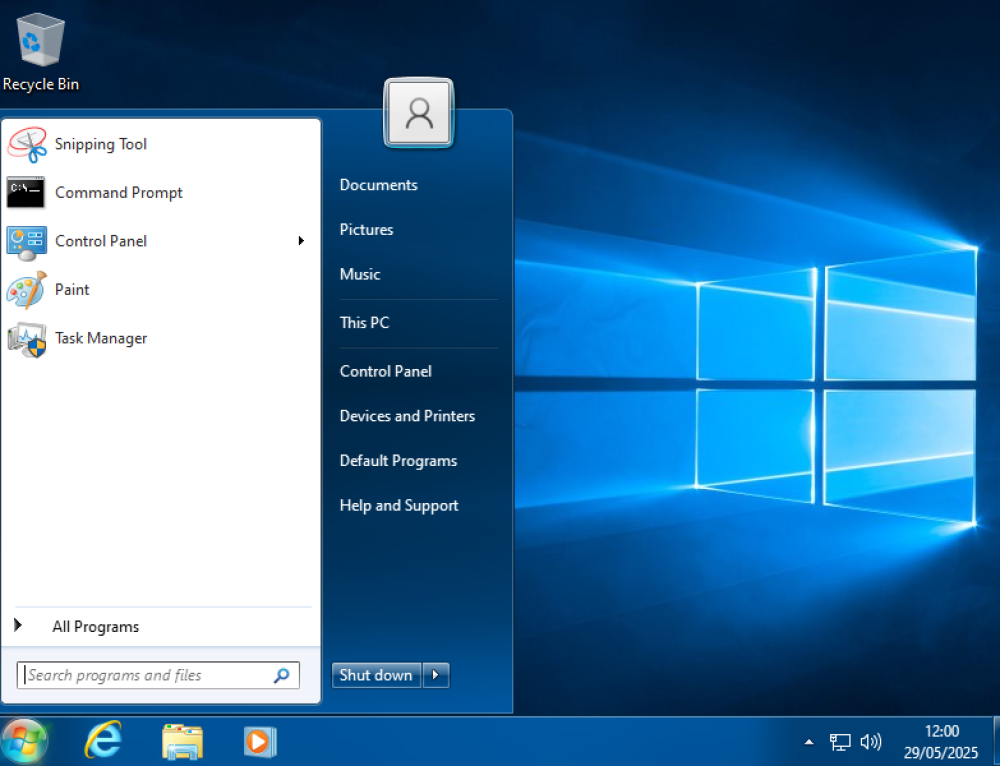Launch Windows Media Player from the taskbar
The width and height of the screenshot is (1000, 766).
pyautogui.click(x=260, y=740)
